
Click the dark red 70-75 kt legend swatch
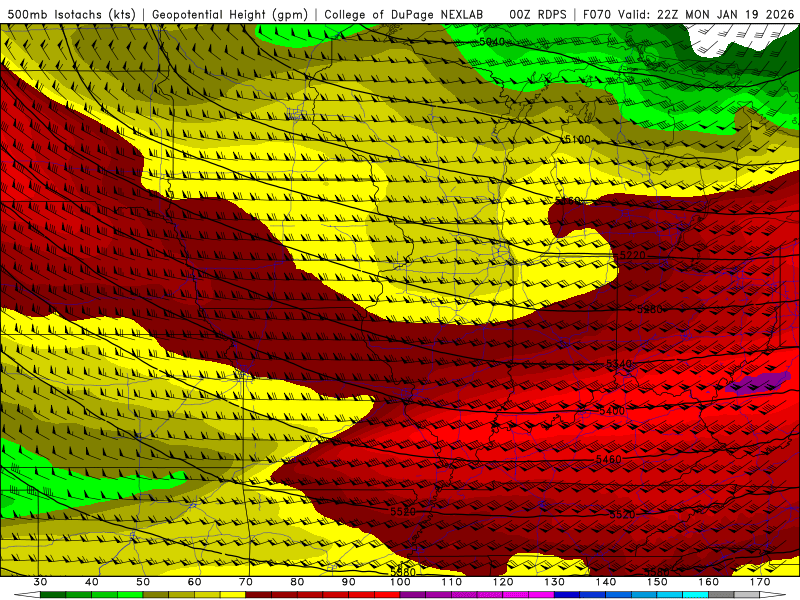pyautogui.click(x=259, y=595)
